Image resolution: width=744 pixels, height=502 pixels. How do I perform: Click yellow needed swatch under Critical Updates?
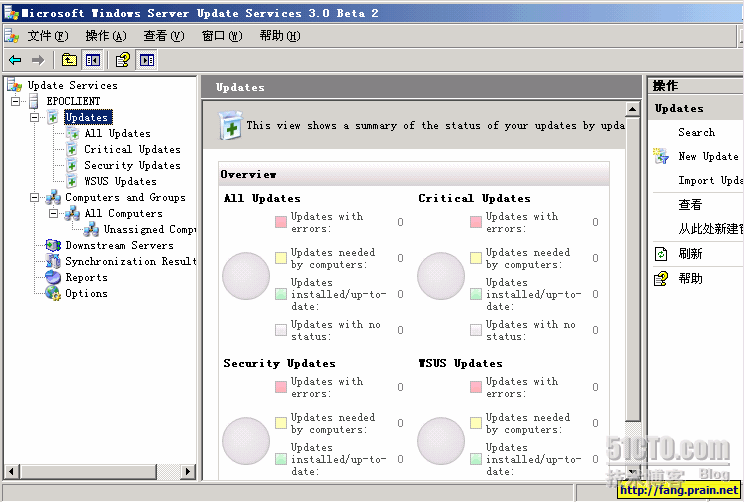(476, 258)
